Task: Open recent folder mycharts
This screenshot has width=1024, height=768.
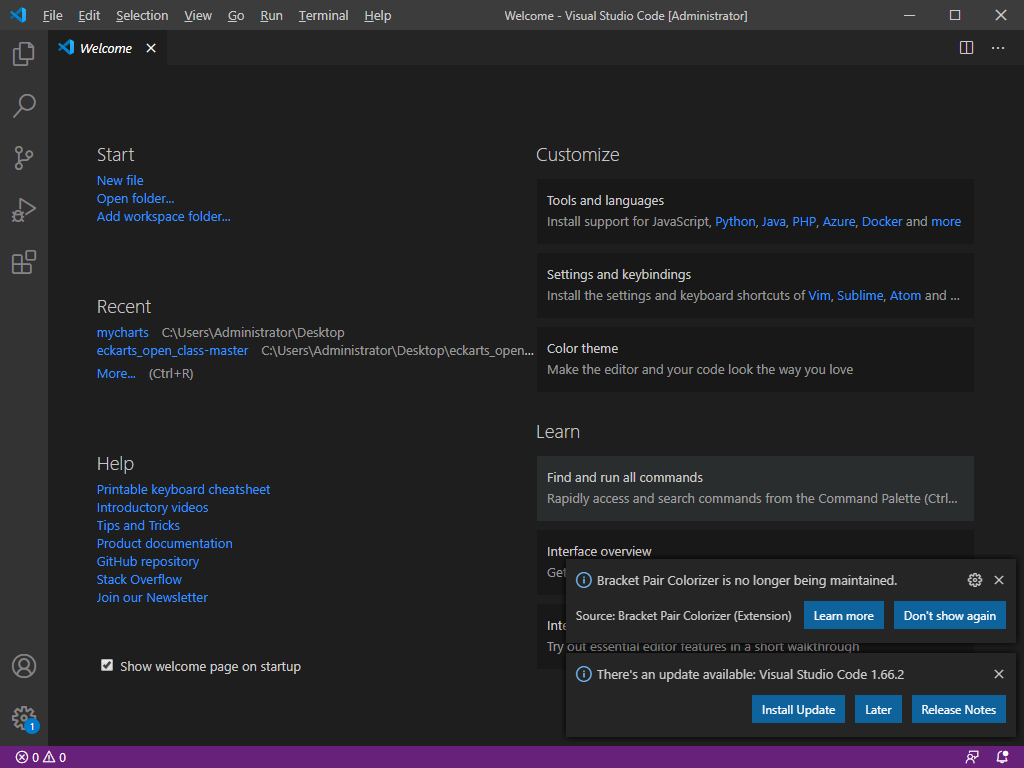Action: 122,332
